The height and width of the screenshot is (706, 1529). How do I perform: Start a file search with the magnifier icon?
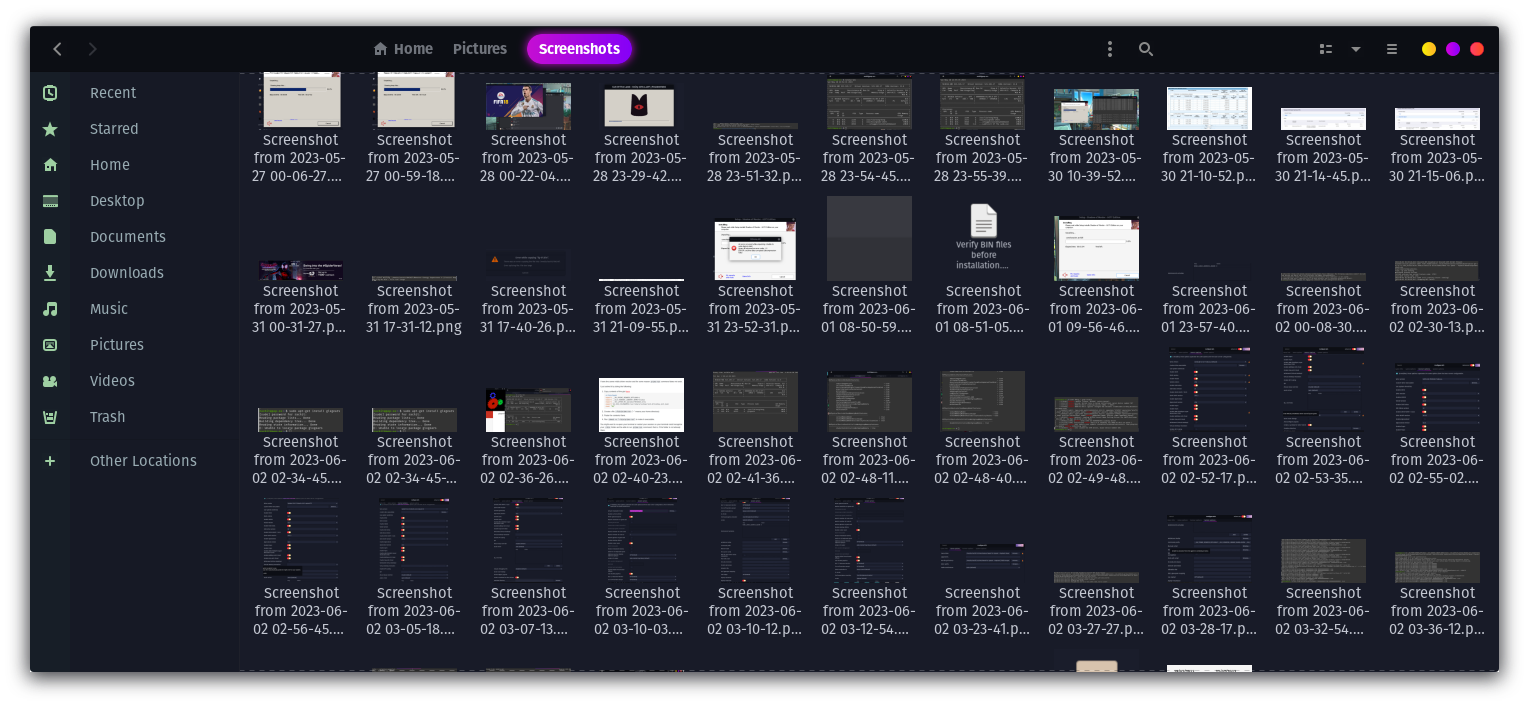click(1146, 49)
